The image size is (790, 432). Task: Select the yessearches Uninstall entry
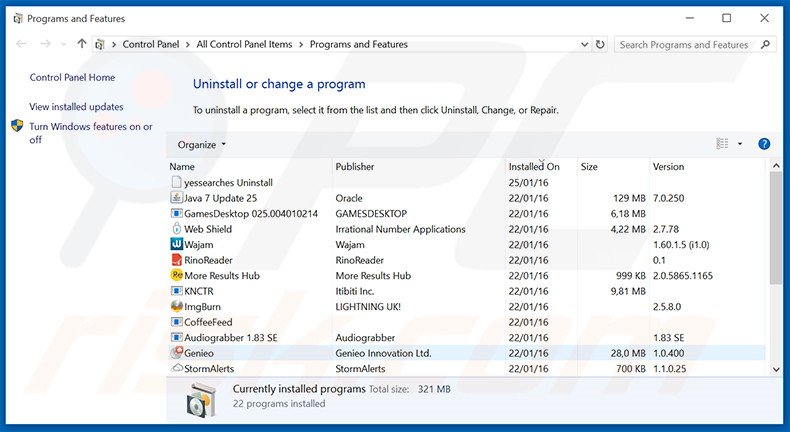[x=228, y=182]
